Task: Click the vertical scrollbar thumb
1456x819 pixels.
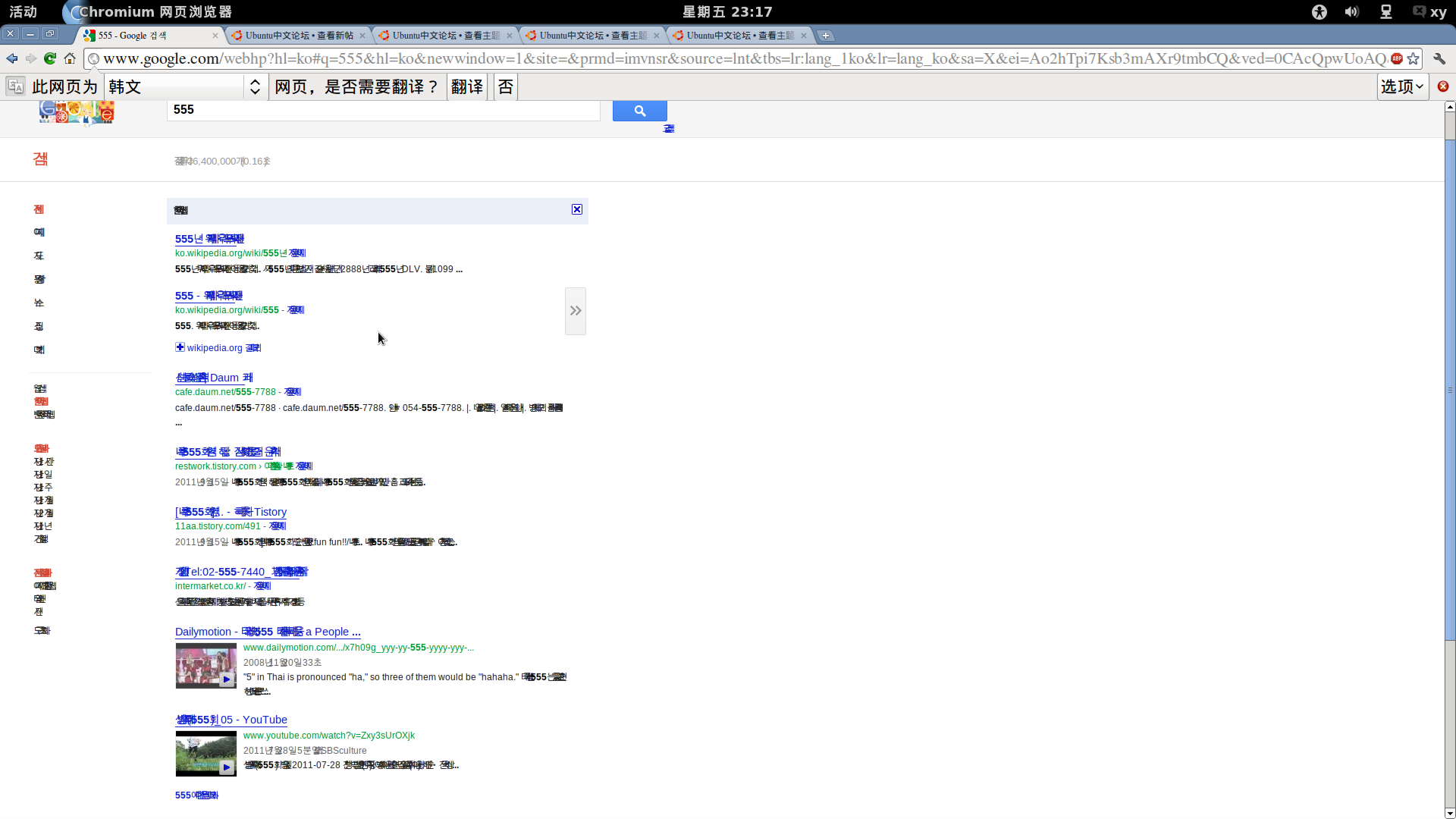Action: point(1450,390)
